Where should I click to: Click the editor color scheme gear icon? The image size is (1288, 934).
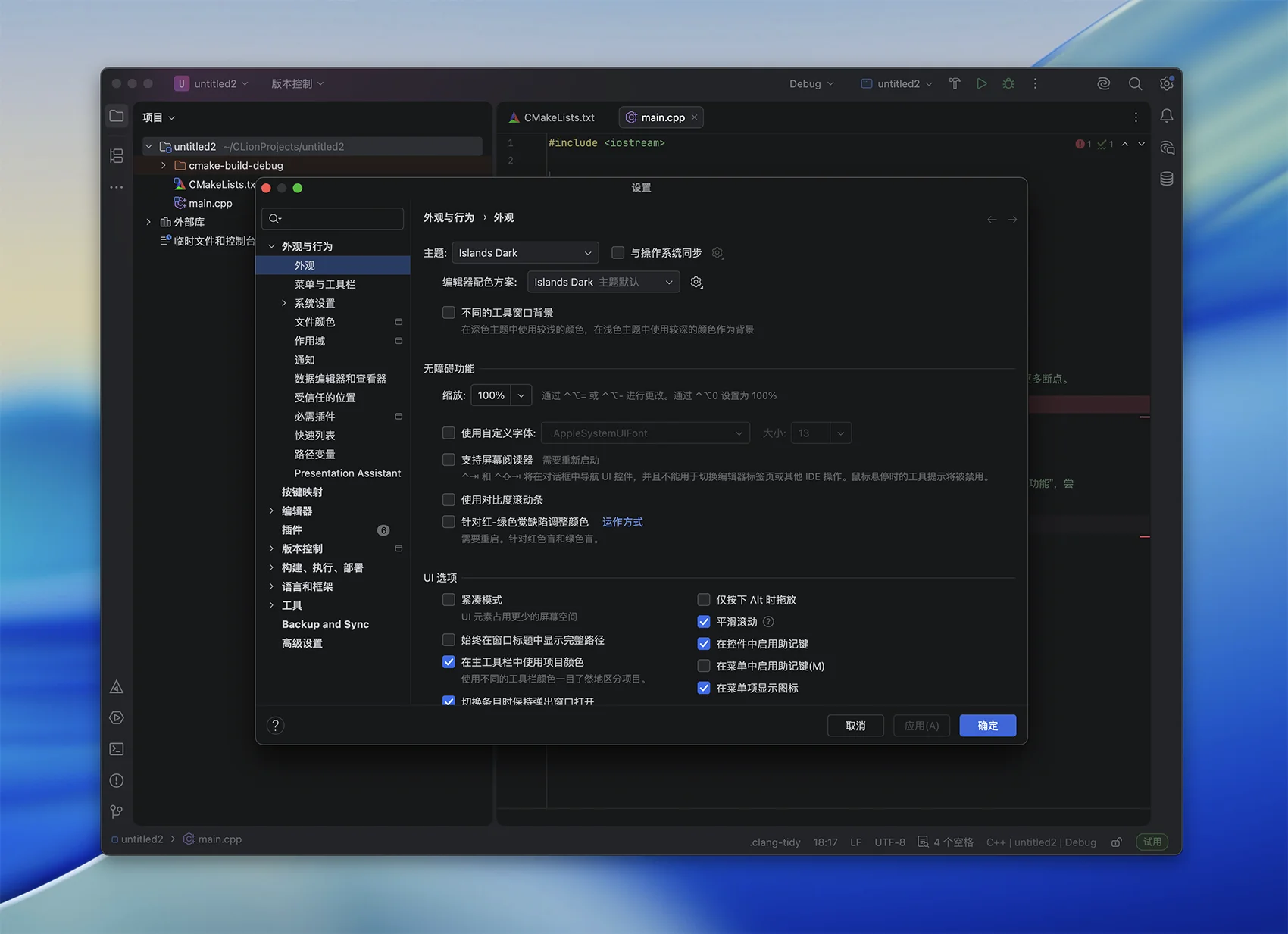(x=696, y=283)
